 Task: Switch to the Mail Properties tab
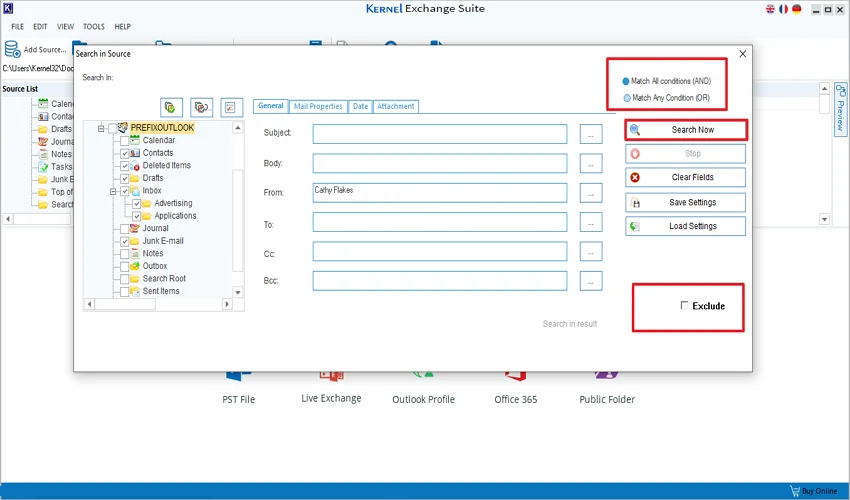tap(318, 106)
